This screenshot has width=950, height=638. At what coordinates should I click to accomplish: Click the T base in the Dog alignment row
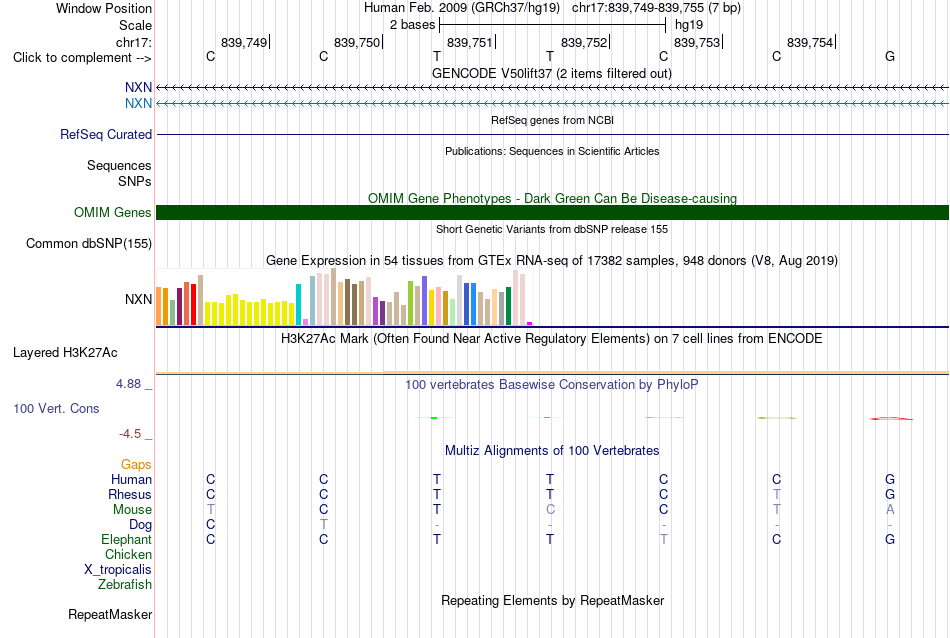coord(324,525)
